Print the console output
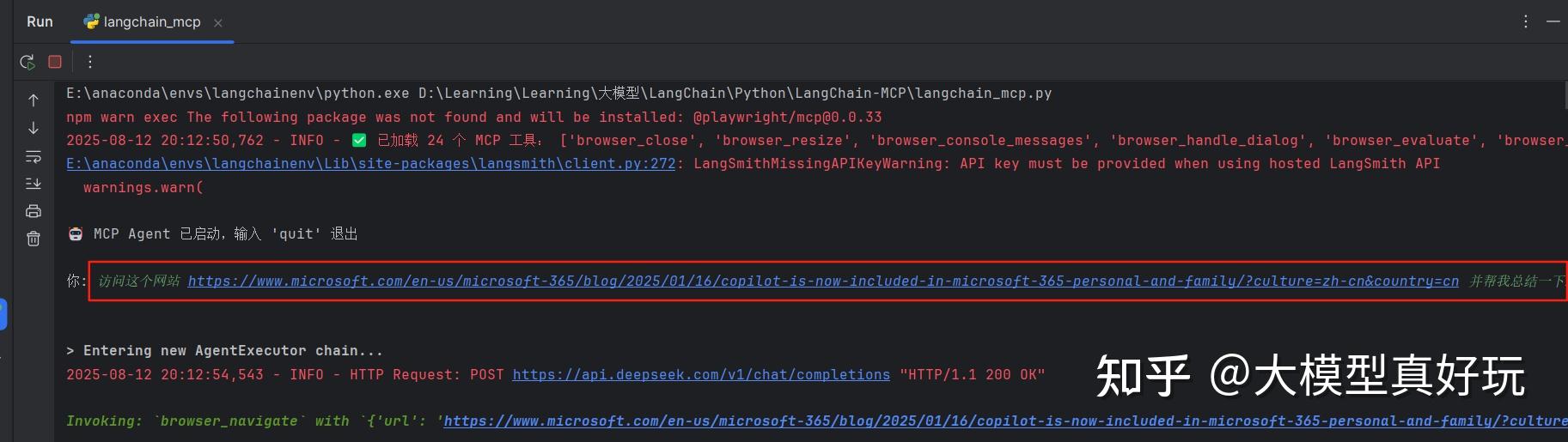Screen dimensions: 1568x442 pos(34,211)
